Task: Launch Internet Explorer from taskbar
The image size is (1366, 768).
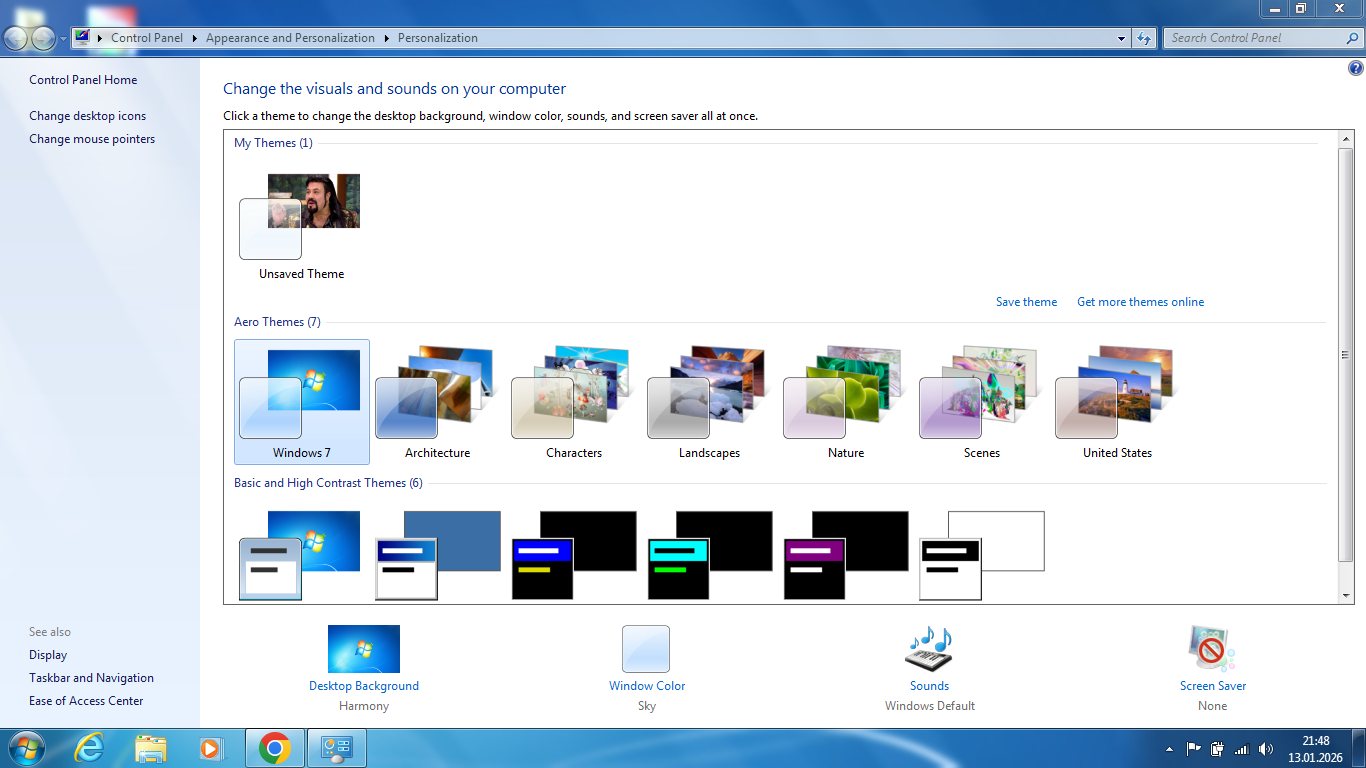Action: pyautogui.click(x=90, y=748)
